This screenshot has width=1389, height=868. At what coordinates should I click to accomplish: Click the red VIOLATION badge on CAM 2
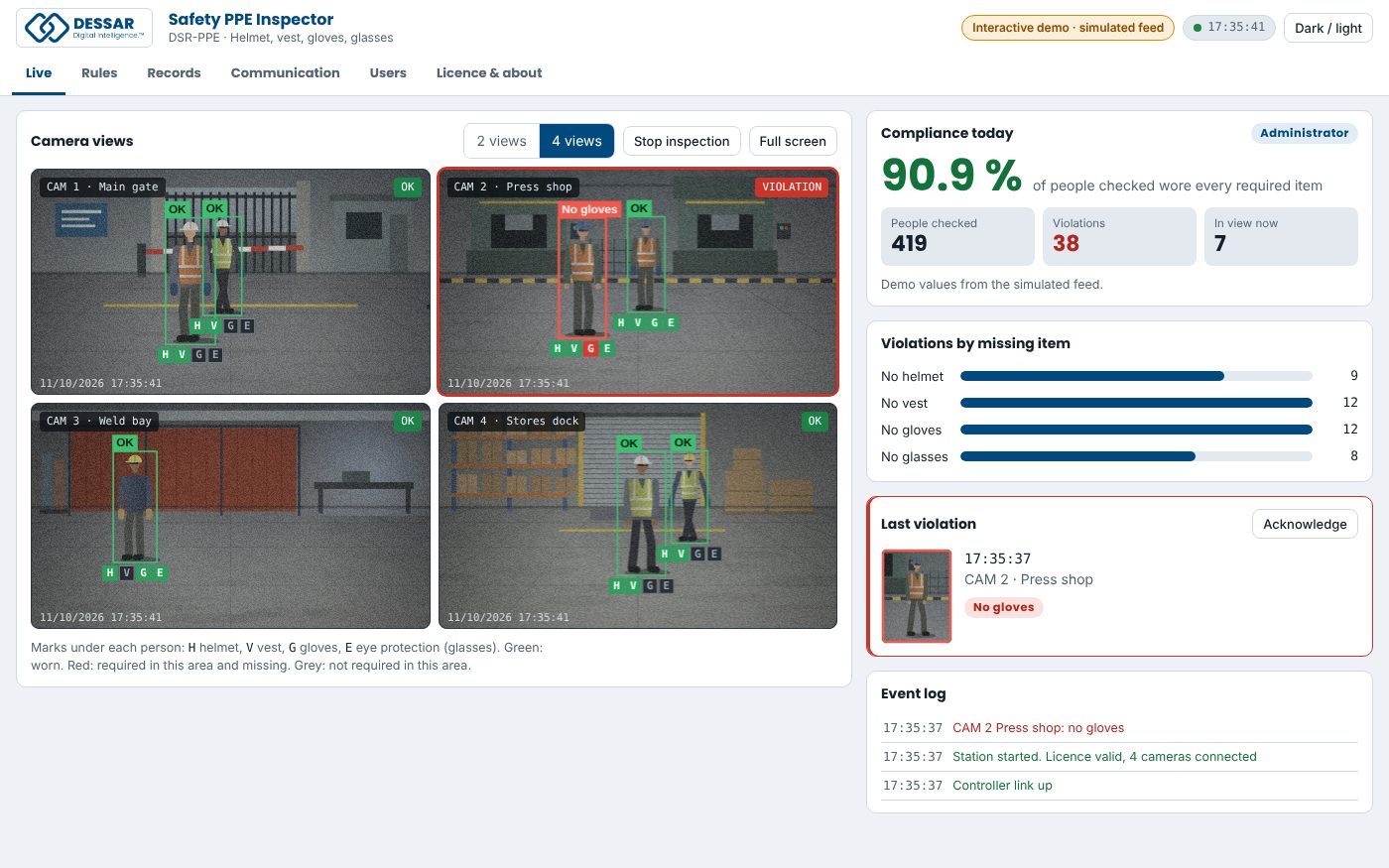point(792,186)
